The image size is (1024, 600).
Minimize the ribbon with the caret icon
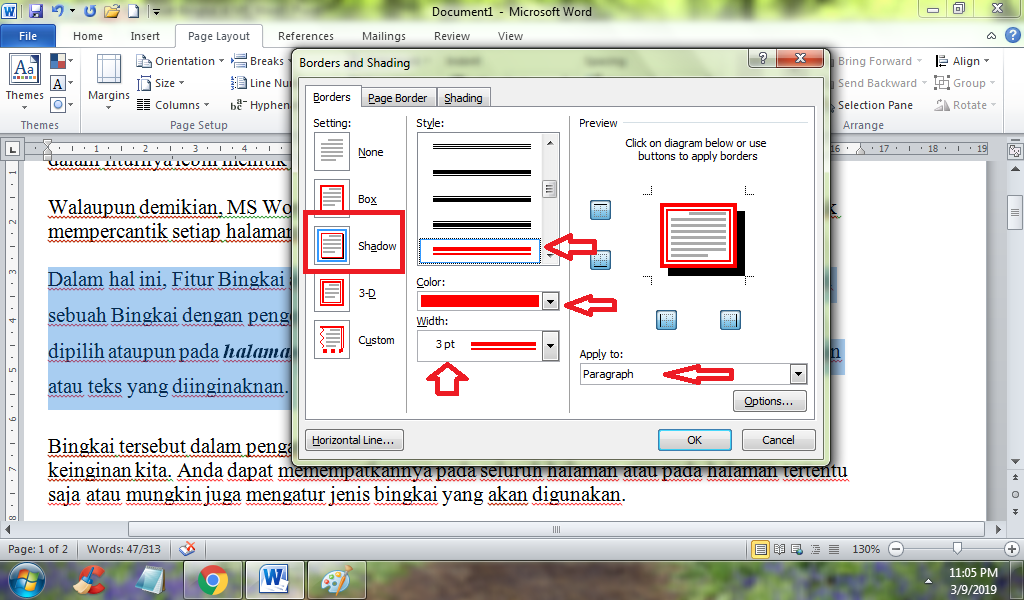pos(991,36)
